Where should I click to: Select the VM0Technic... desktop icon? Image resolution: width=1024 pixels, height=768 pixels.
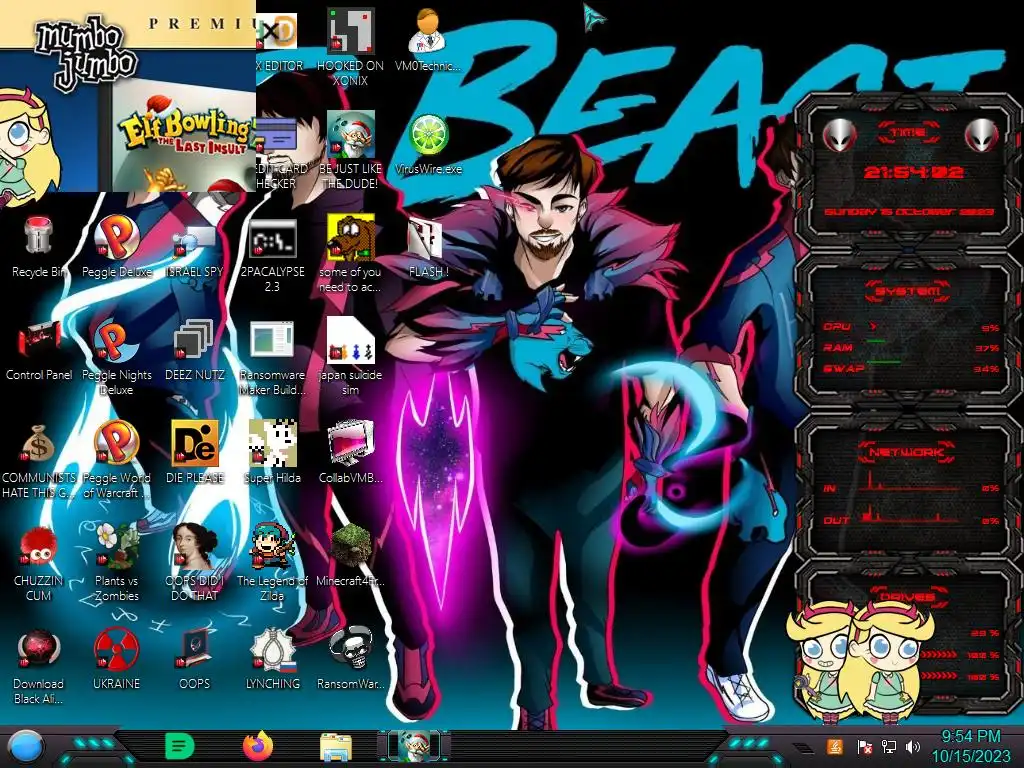428,40
